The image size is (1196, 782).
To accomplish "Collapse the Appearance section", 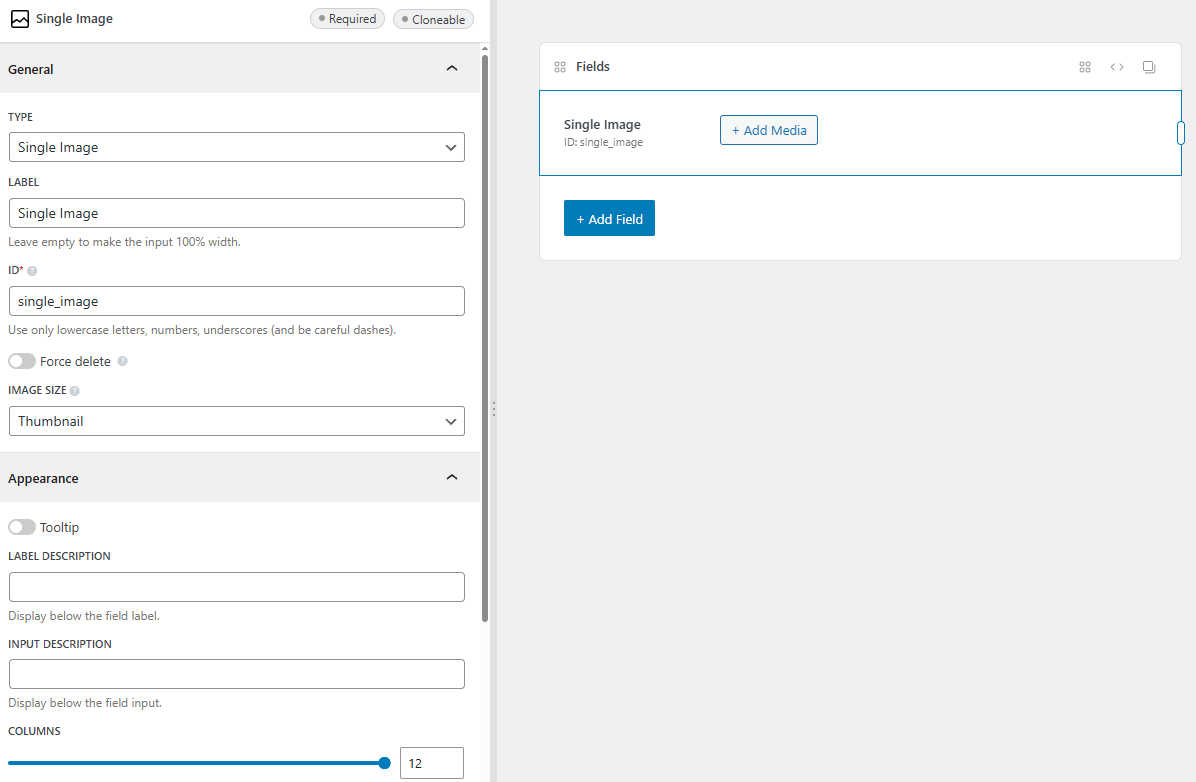I will (451, 478).
